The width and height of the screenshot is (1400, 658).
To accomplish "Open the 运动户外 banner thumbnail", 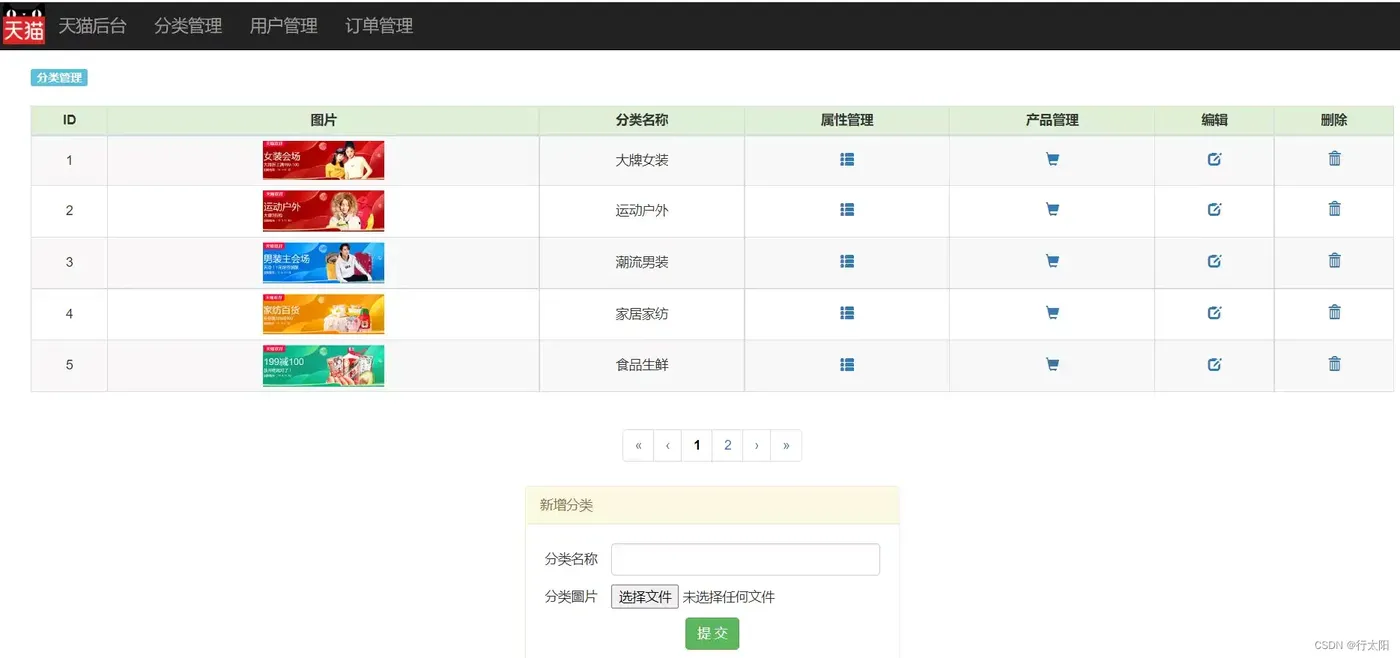I will coord(323,211).
